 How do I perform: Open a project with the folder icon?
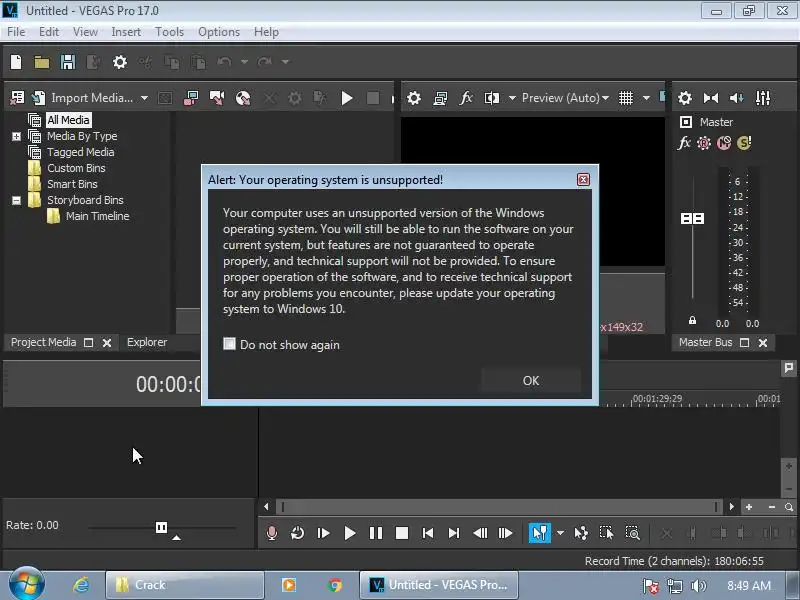click(x=42, y=62)
